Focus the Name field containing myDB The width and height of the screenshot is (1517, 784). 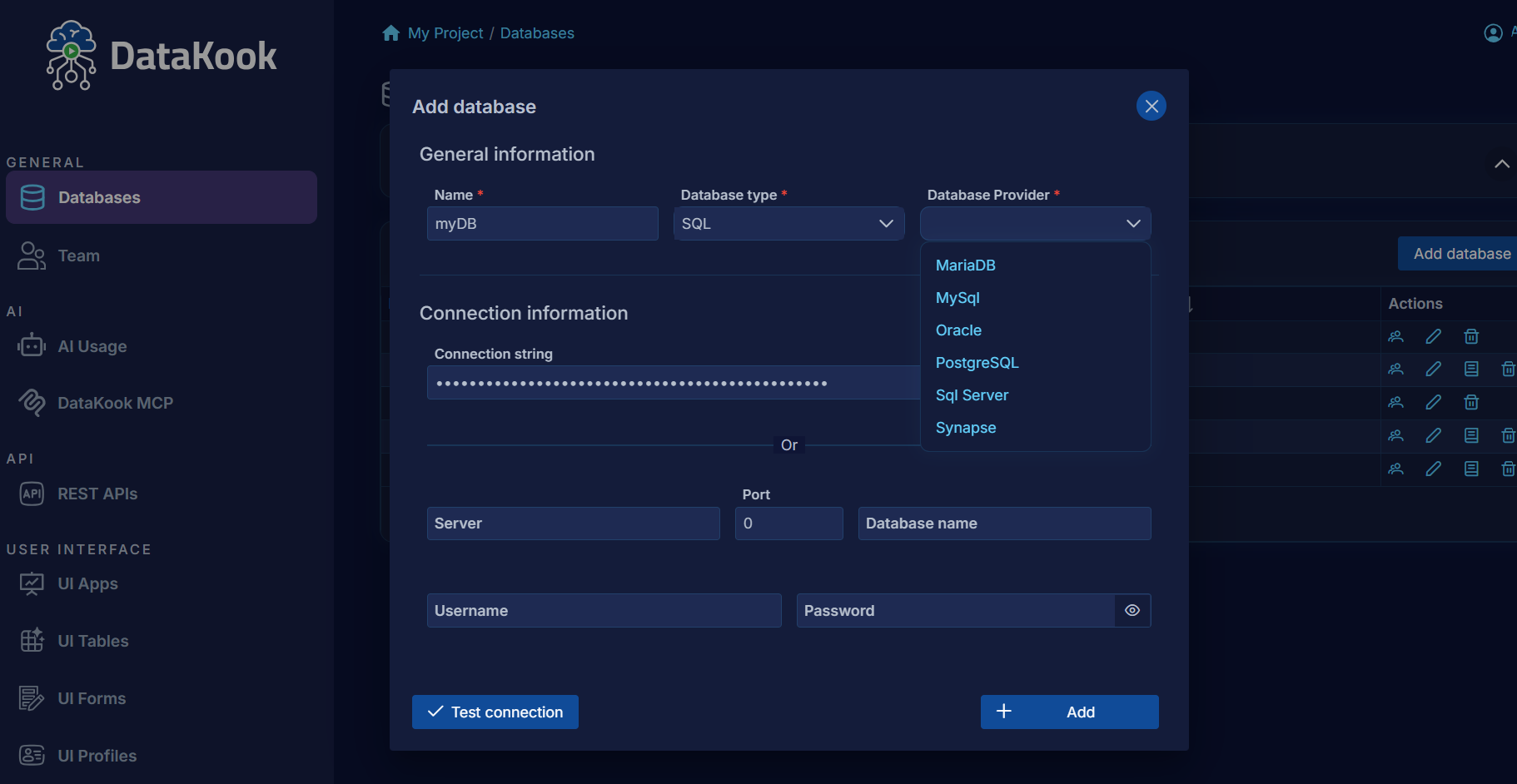[x=543, y=223]
